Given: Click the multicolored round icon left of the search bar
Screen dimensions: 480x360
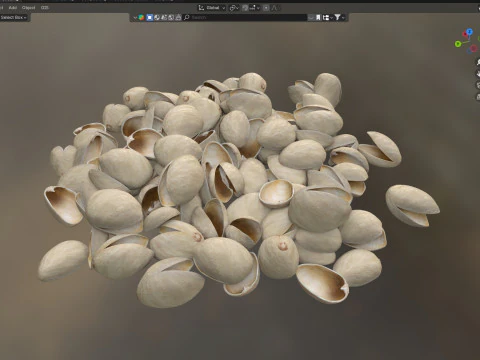Looking at the screenshot, I should pos(141,17).
